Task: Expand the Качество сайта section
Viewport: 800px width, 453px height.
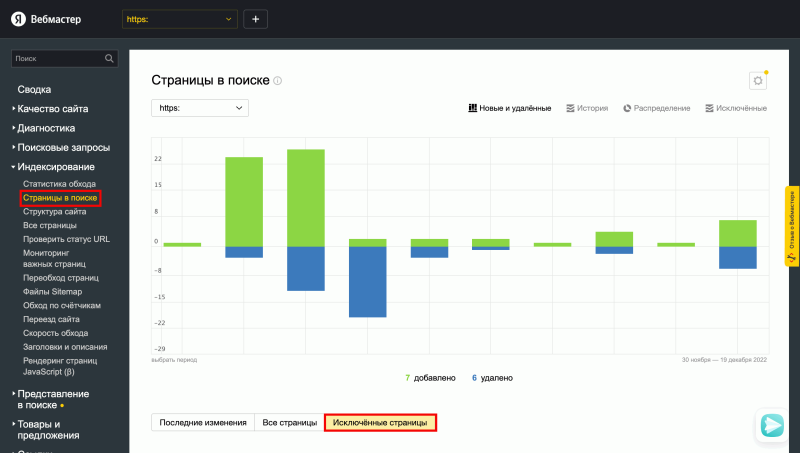Action: pos(52,109)
